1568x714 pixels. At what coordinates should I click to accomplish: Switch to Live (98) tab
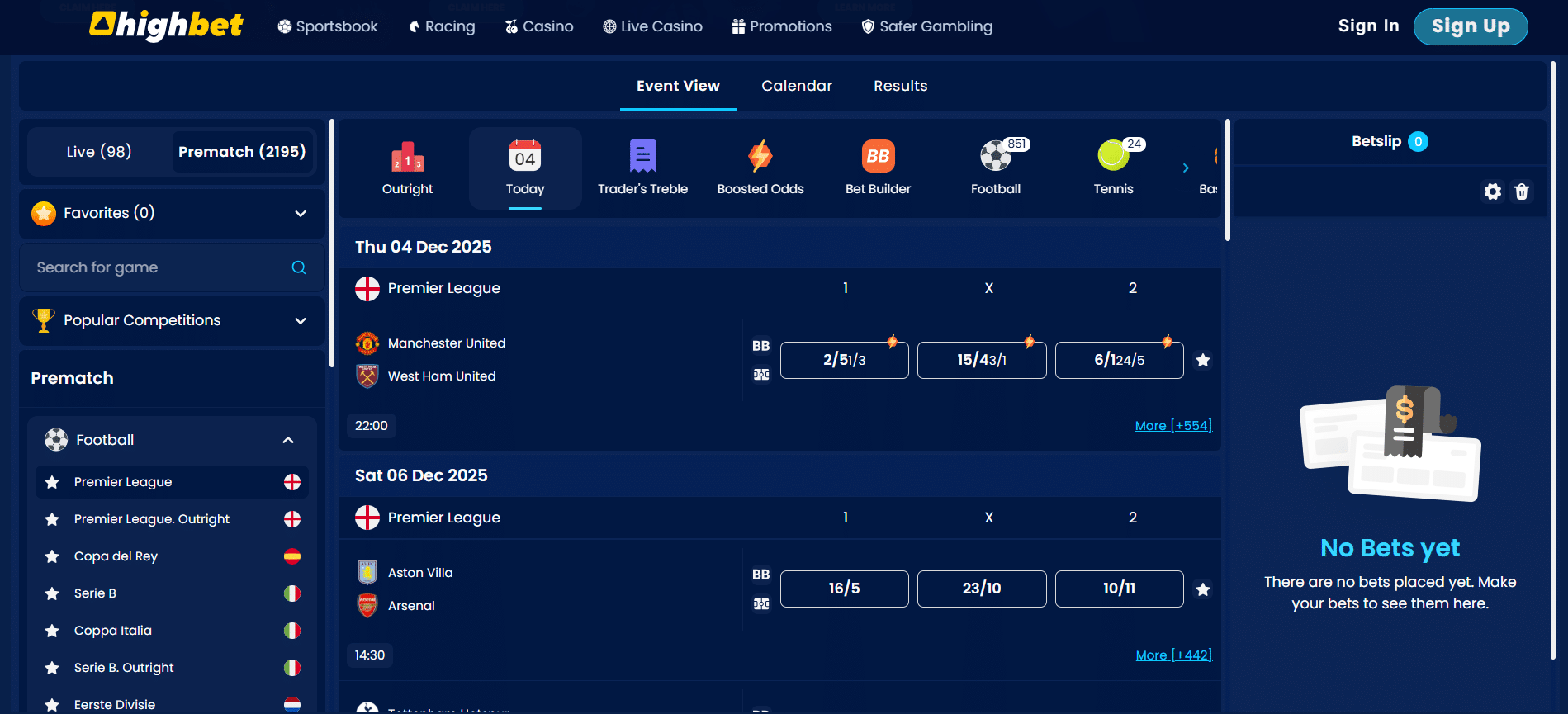[x=99, y=152]
